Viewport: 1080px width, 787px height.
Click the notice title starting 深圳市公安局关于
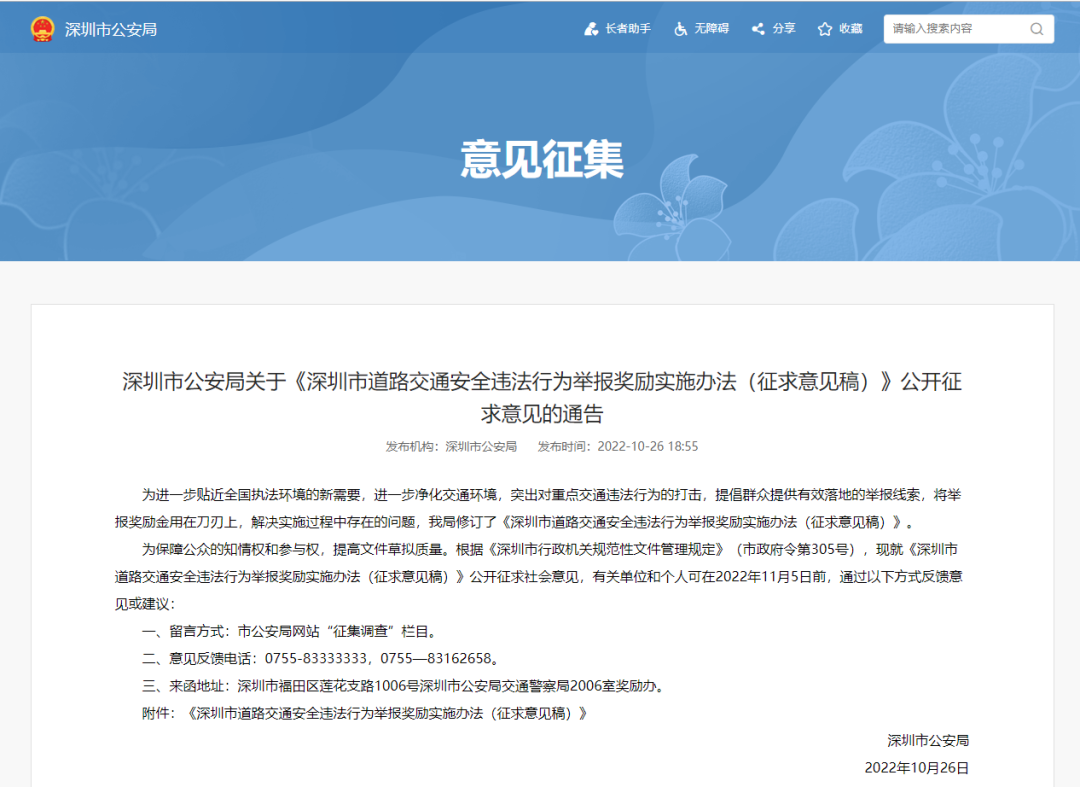click(x=542, y=397)
